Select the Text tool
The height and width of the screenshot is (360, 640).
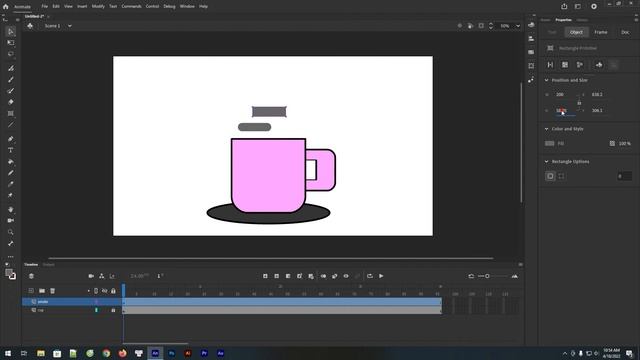pos(11,150)
